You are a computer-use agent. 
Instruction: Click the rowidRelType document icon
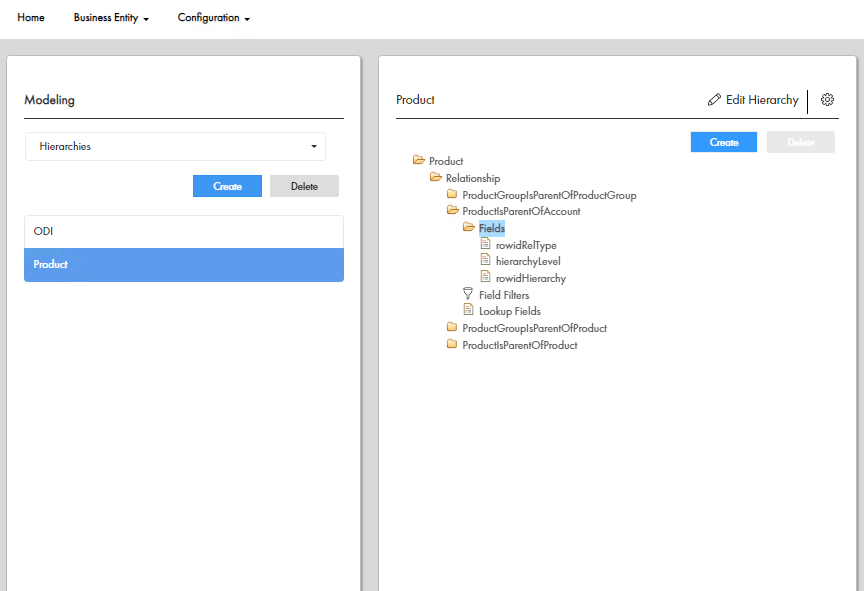(x=485, y=243)
